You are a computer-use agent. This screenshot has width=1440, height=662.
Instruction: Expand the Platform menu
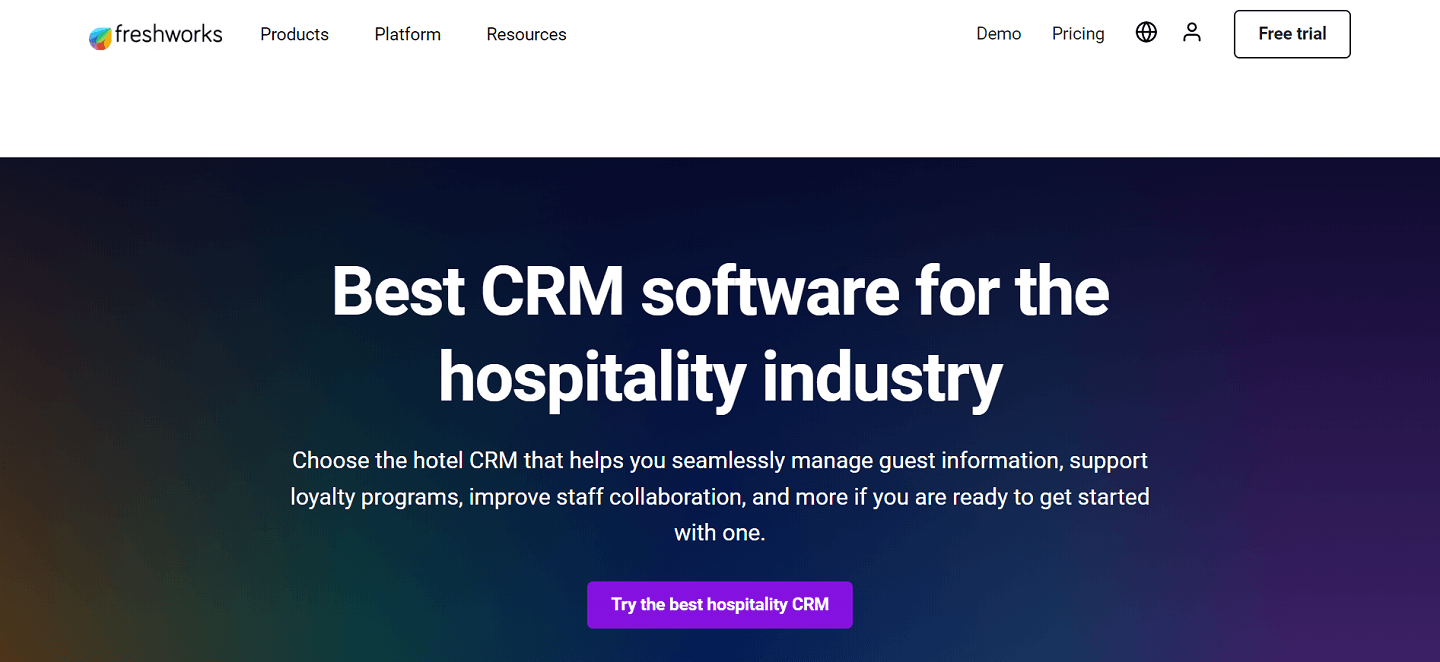[407, 34]
